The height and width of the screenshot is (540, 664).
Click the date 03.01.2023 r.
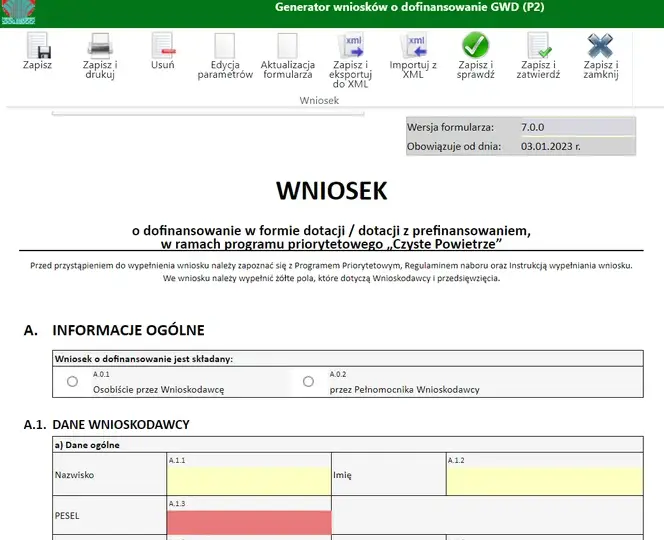[551, 147]
